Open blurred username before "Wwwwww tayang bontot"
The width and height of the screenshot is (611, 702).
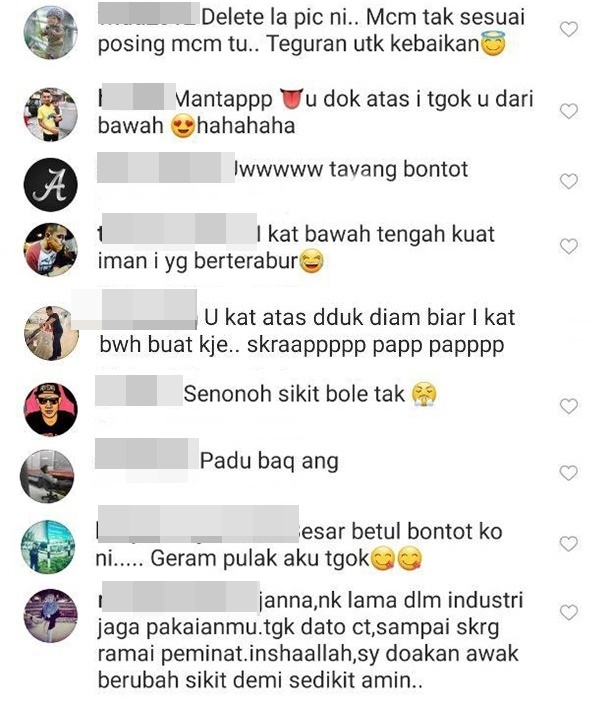click(166, 167)
